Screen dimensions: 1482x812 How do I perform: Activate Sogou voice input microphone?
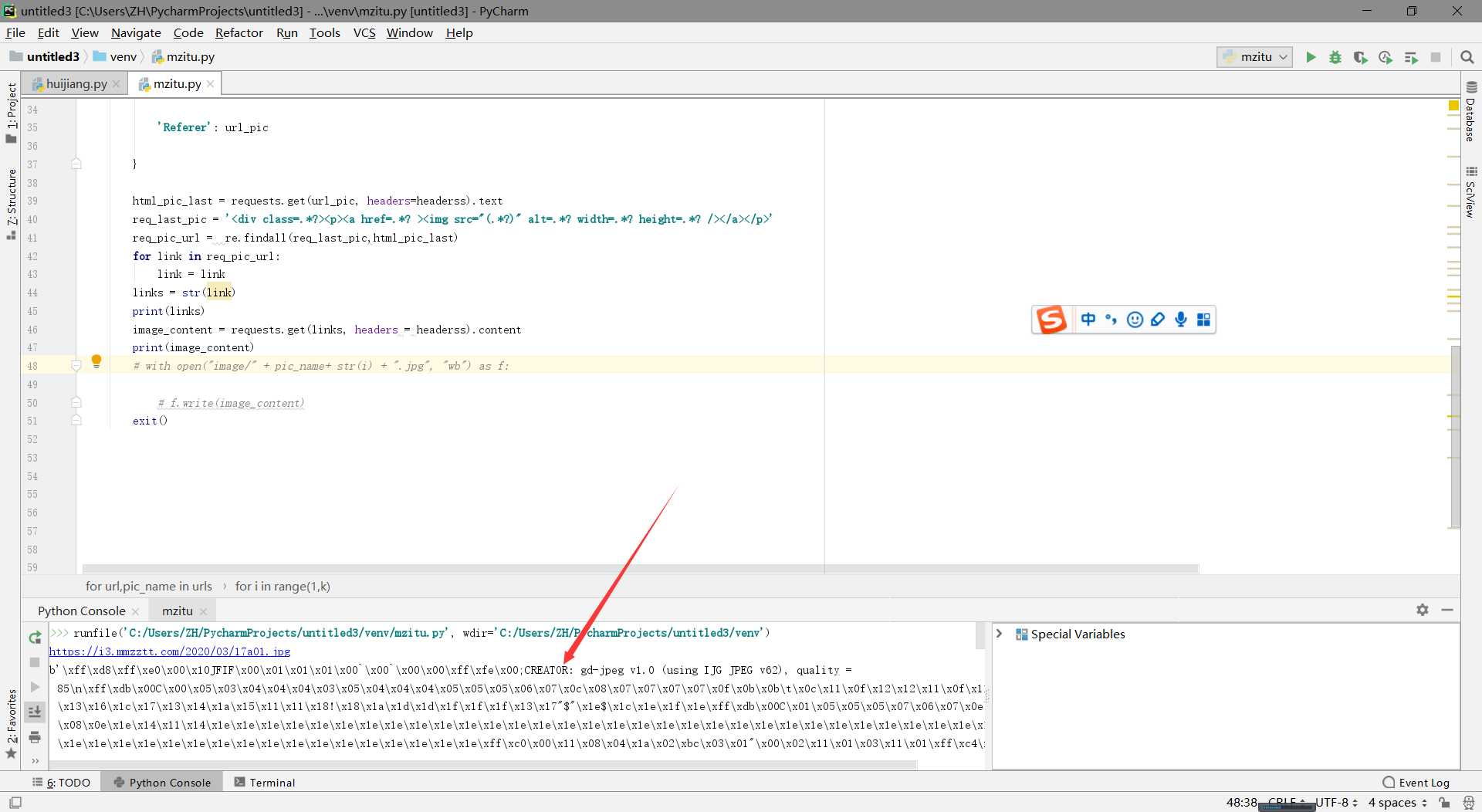click(x=1181, y=320)
